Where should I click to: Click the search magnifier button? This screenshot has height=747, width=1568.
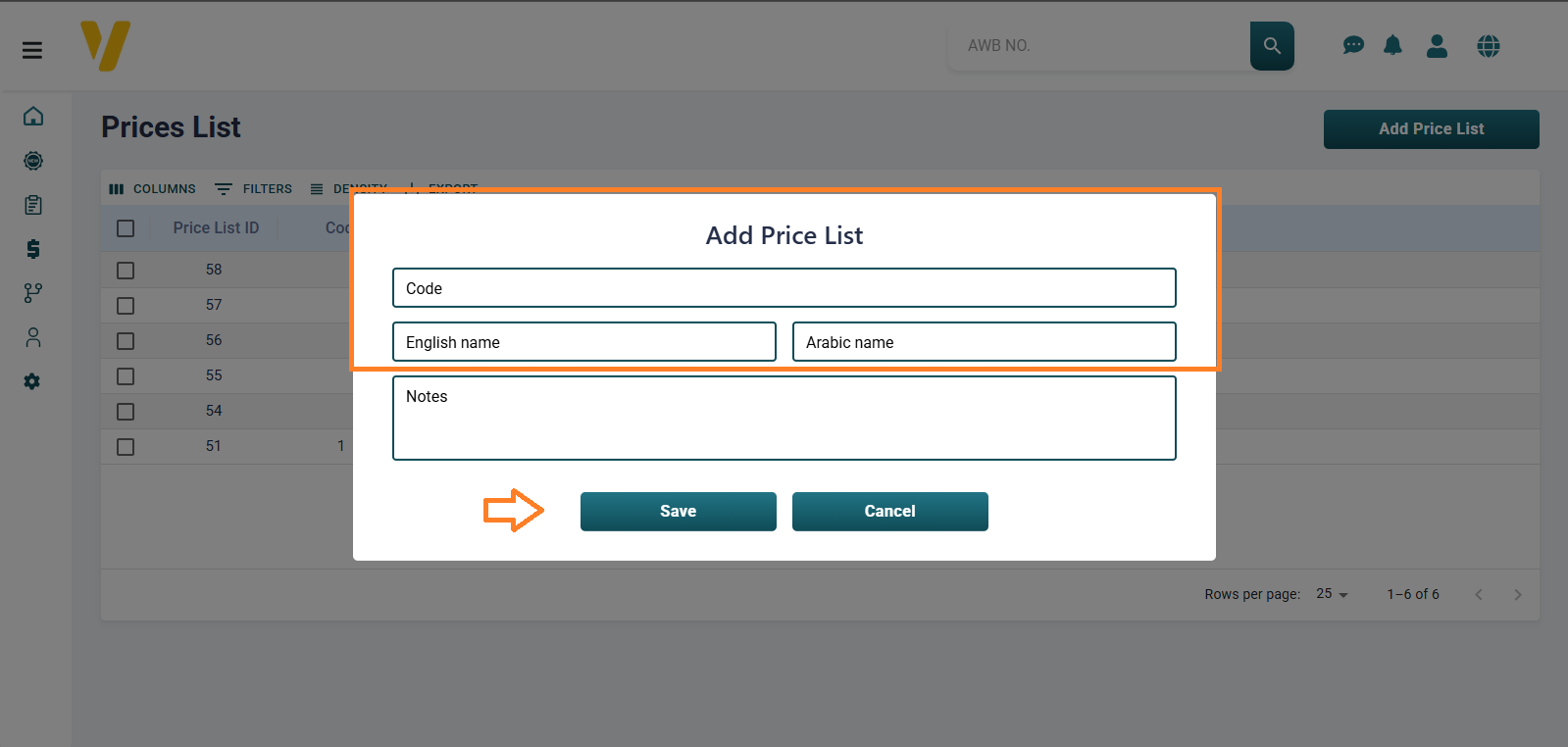(x=1272, y=46)
